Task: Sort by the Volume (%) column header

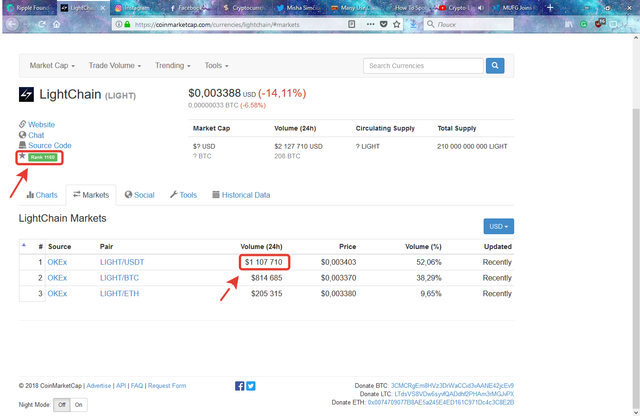Action: (x=423, y=247)
